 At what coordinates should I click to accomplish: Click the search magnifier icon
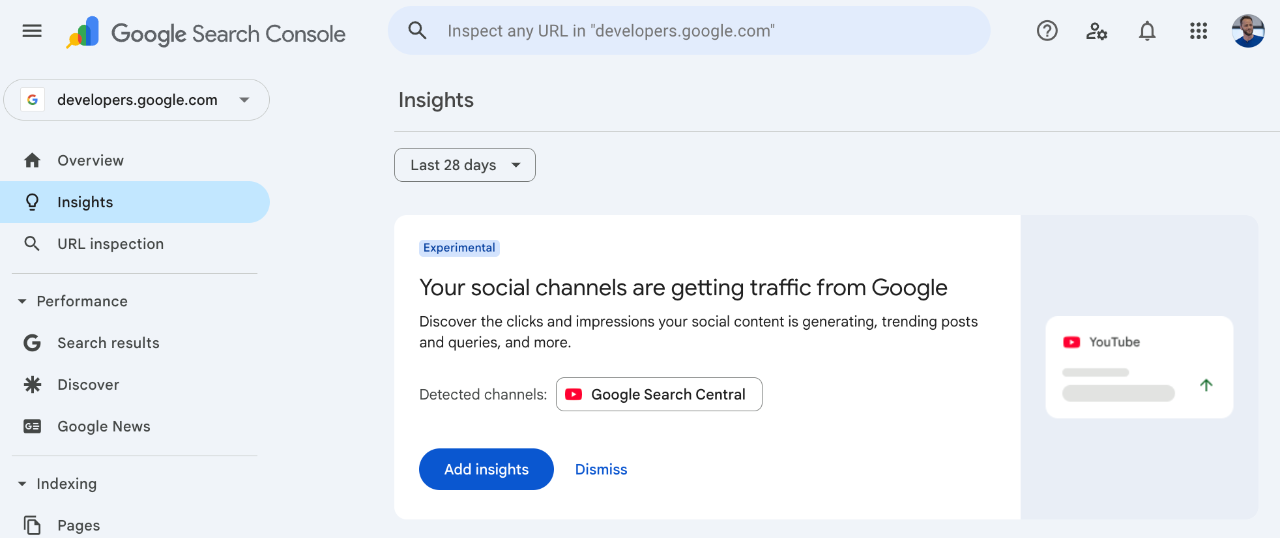click(x=418, y=31)
